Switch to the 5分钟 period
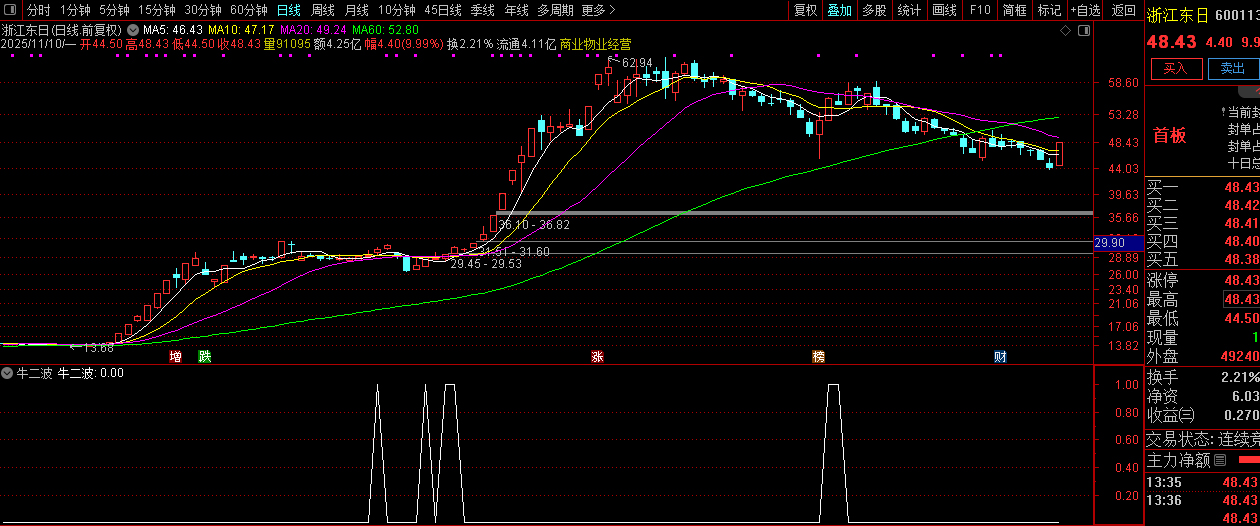The width and height of the screenshot is (1260, 526). pos(114,10)
